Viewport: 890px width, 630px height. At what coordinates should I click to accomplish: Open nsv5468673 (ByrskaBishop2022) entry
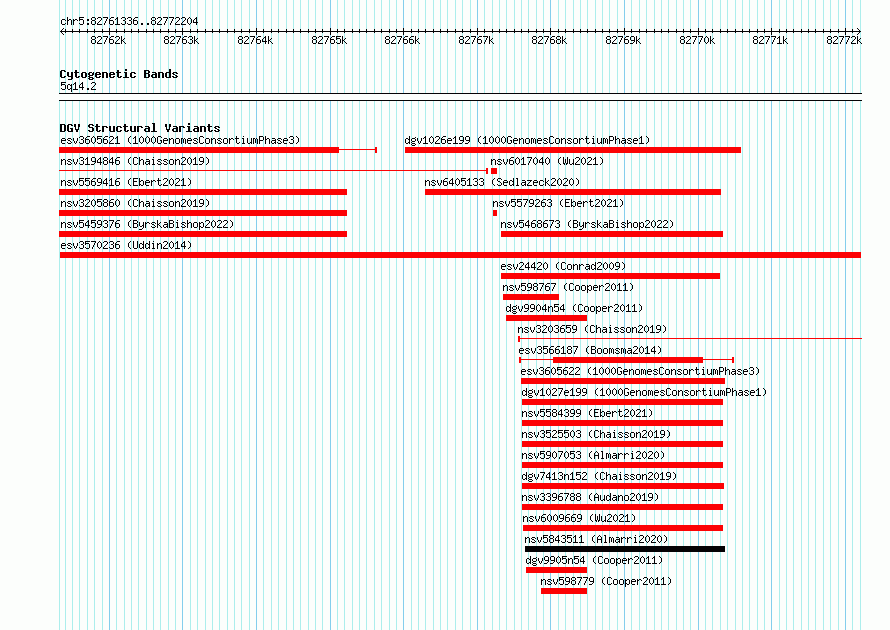587,224
